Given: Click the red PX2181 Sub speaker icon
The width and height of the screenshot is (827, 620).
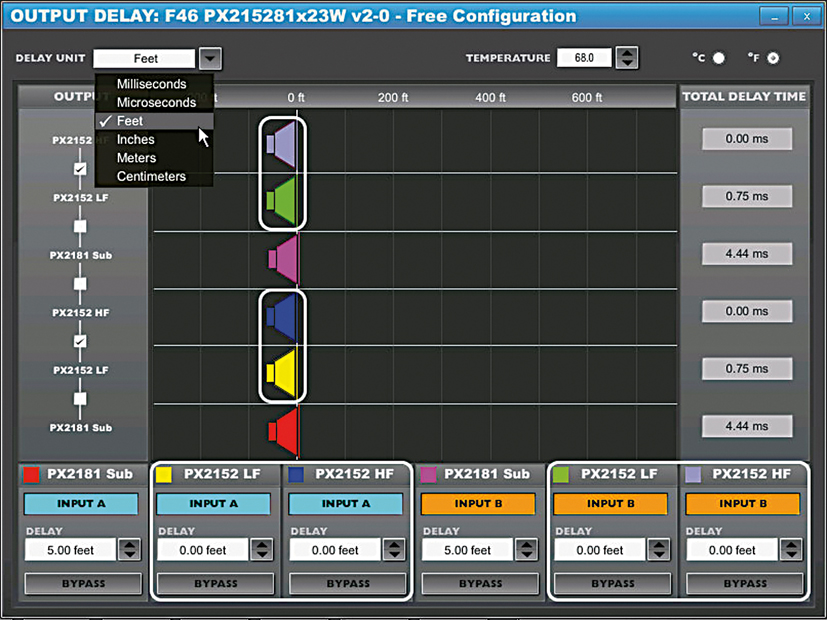Looking at the screenshot, I should click(x=284, y=432).
